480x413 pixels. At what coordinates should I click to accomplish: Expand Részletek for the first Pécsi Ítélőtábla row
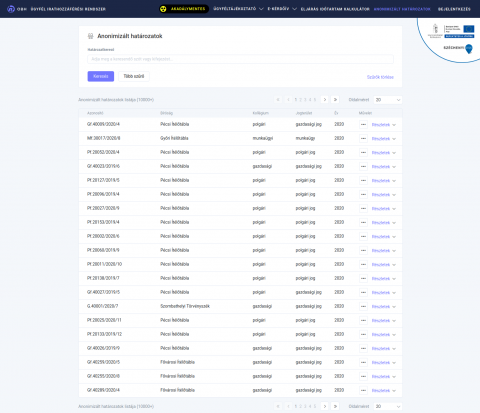tap(384, 125)
